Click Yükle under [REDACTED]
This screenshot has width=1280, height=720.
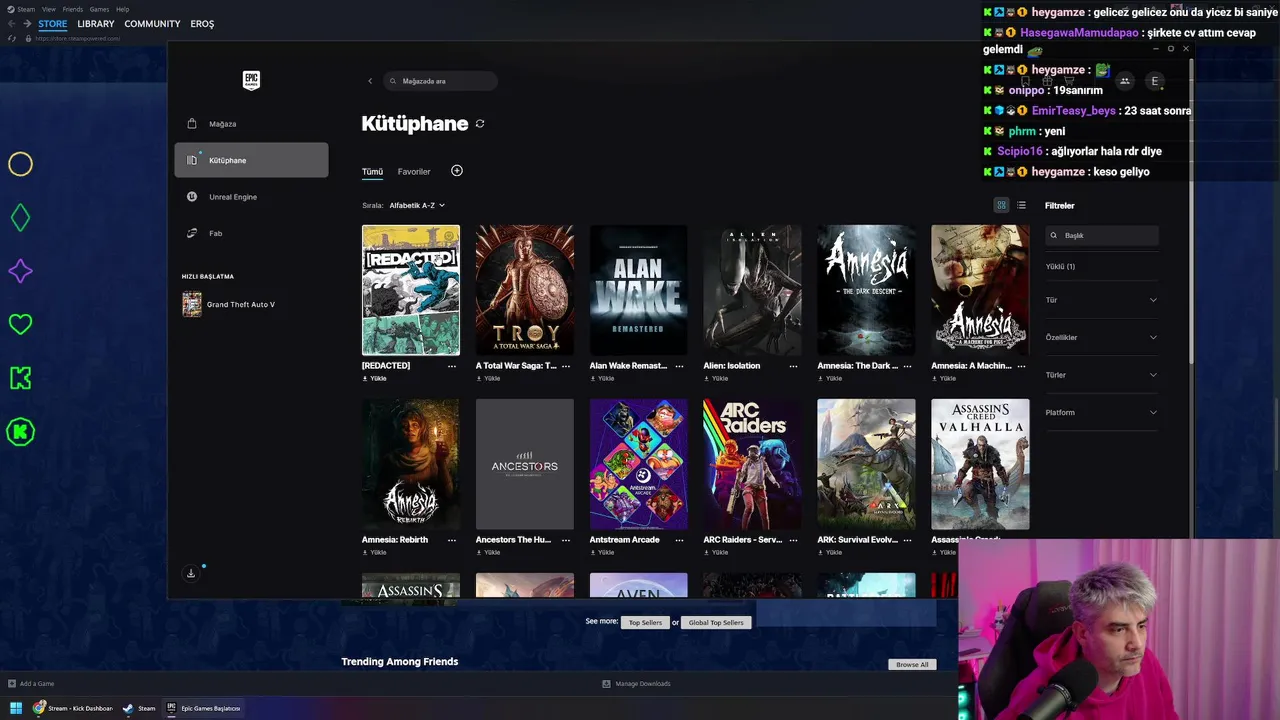[374, 379]
